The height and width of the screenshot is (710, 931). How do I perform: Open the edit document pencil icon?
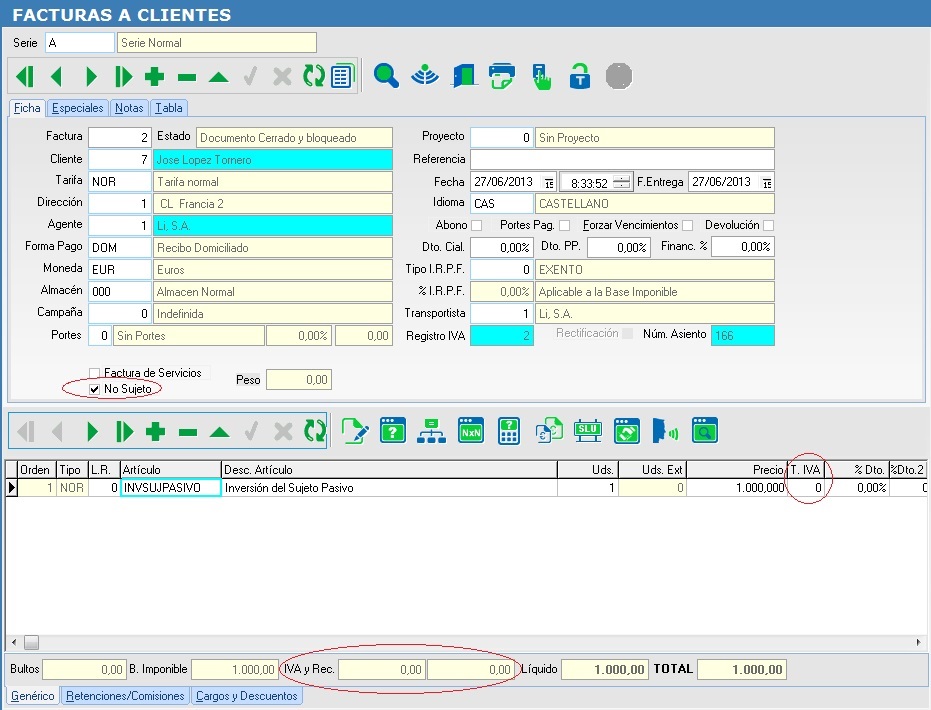[355, 431]
